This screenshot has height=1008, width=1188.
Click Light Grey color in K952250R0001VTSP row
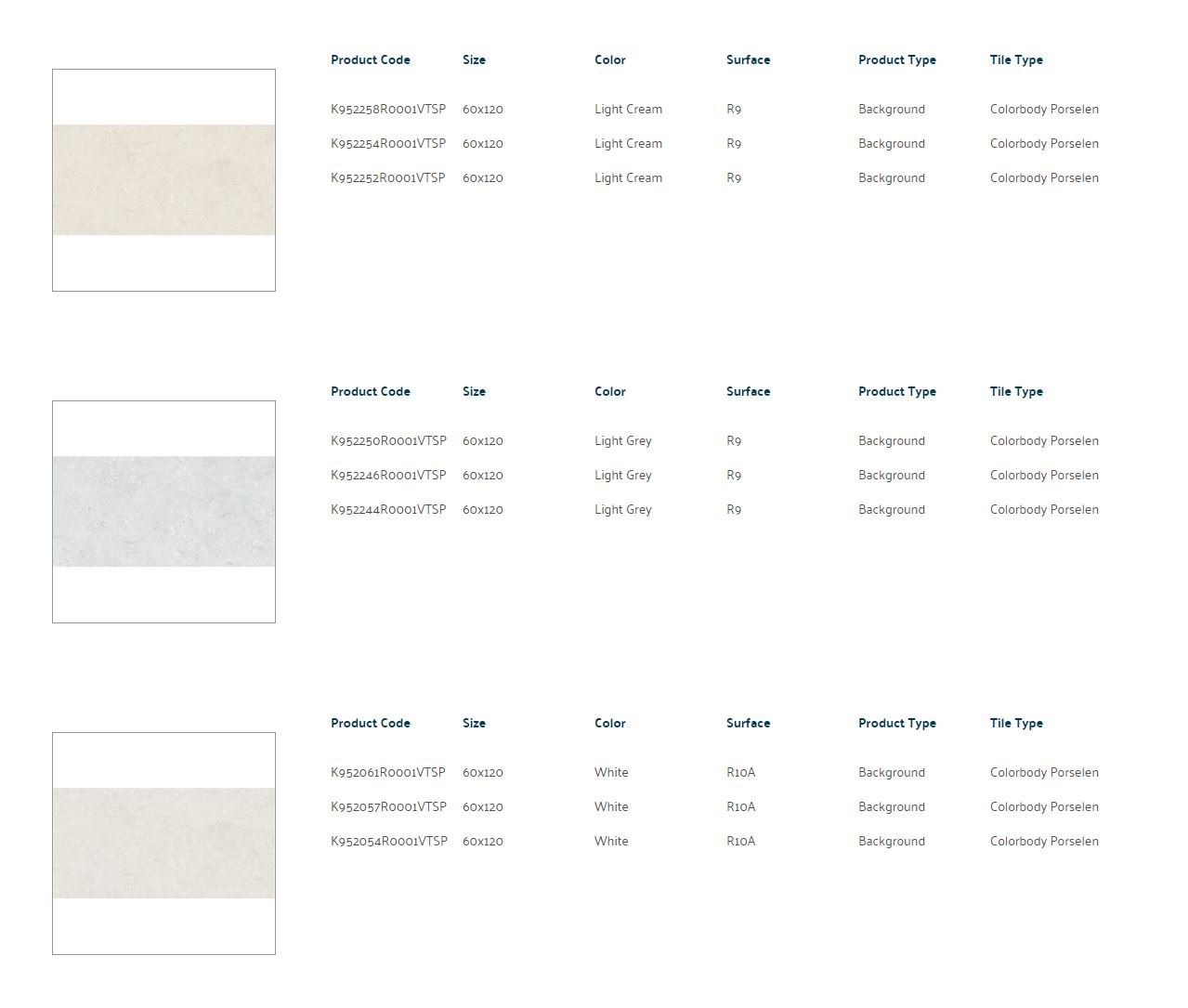click(x=622, y=441)
